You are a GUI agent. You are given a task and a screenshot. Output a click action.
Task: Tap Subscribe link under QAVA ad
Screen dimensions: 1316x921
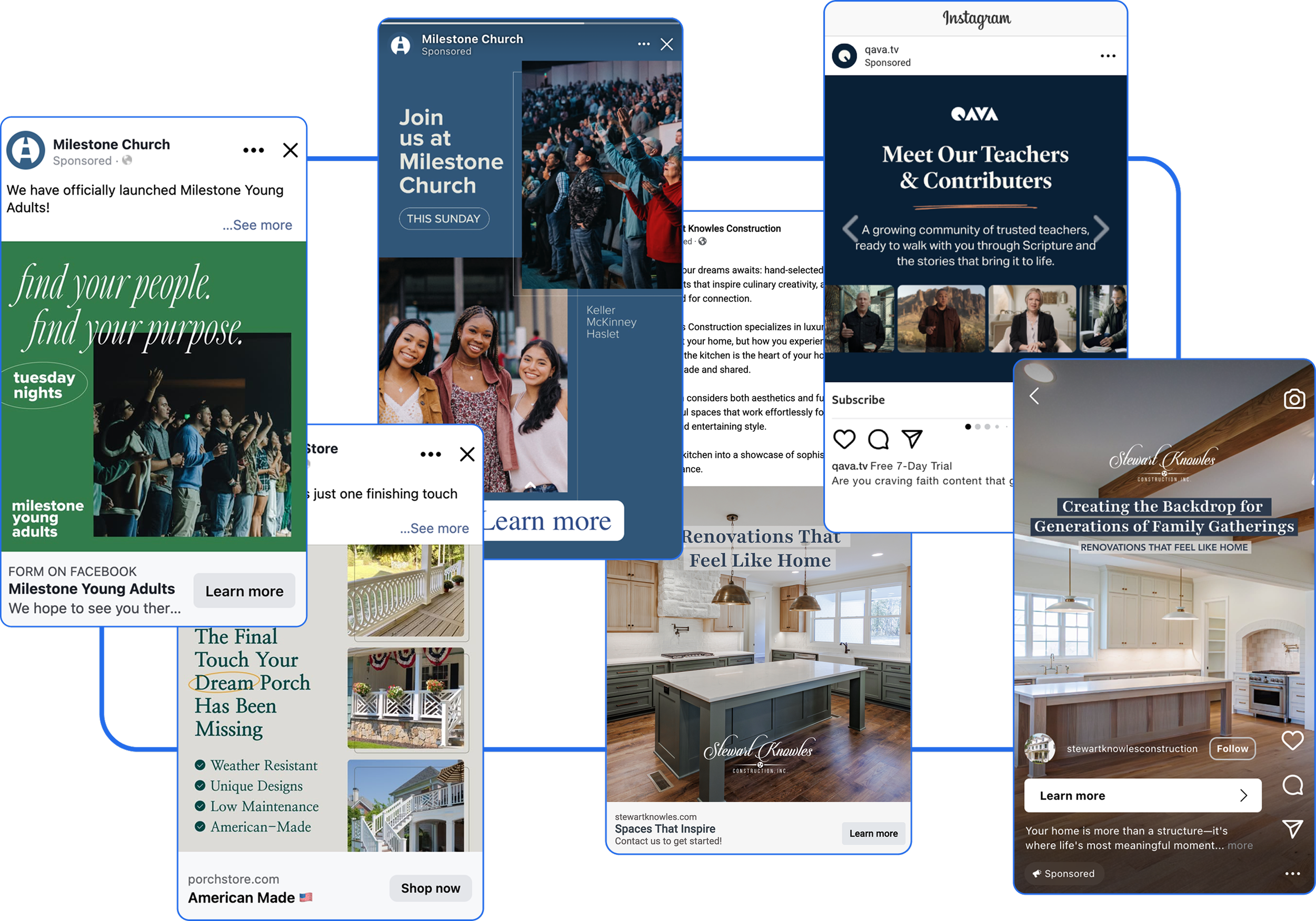click(858, 400)
